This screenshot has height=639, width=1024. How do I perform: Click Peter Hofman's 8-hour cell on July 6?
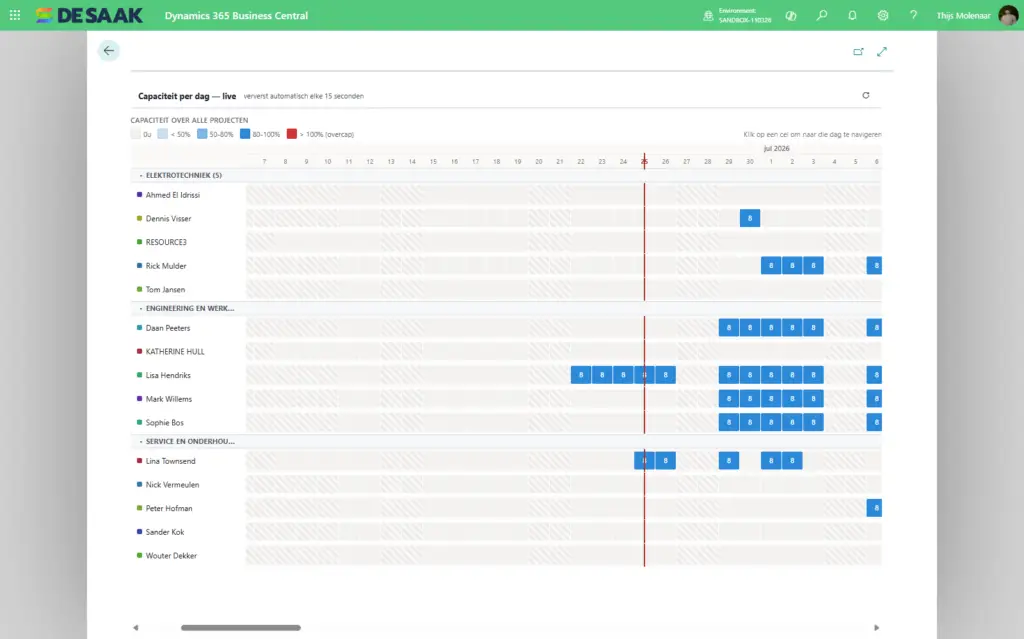(874, 508)
